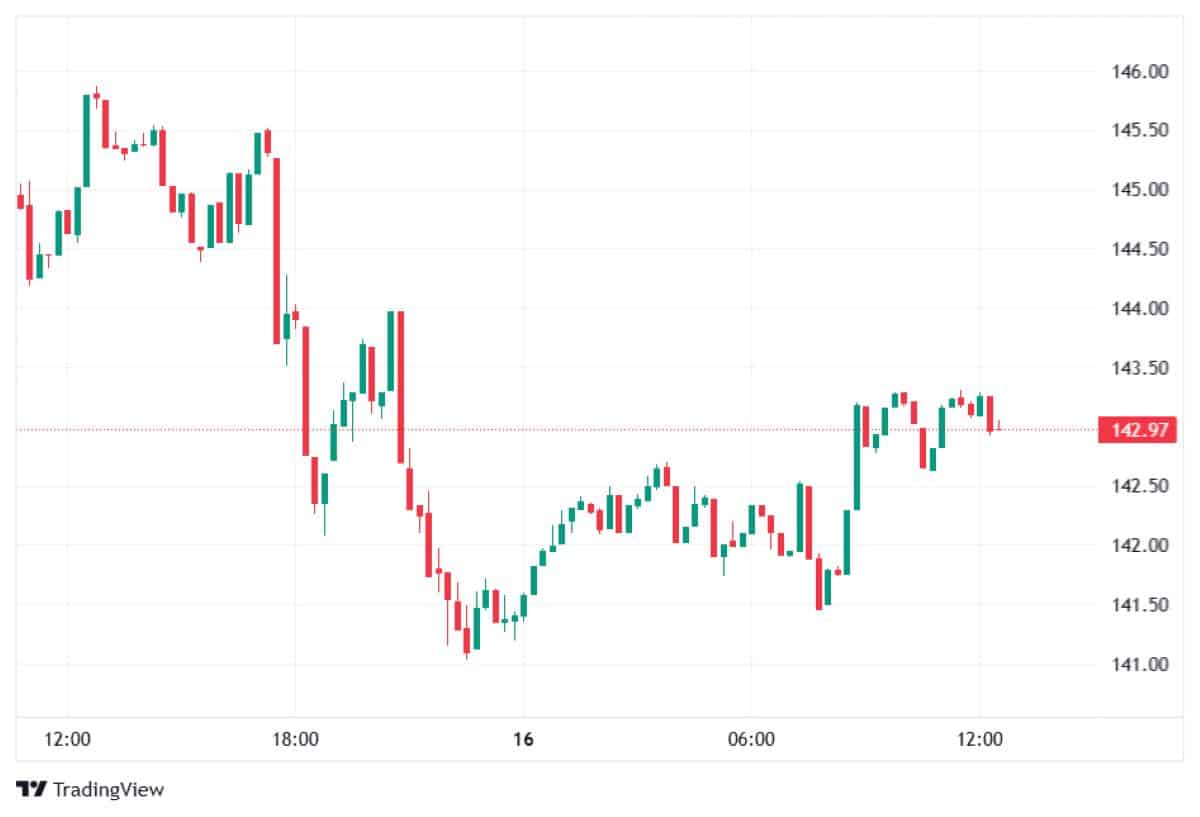1200x817 pixels.
Task: Select the bold 16 date marker
Action: [x=523, y=740]
